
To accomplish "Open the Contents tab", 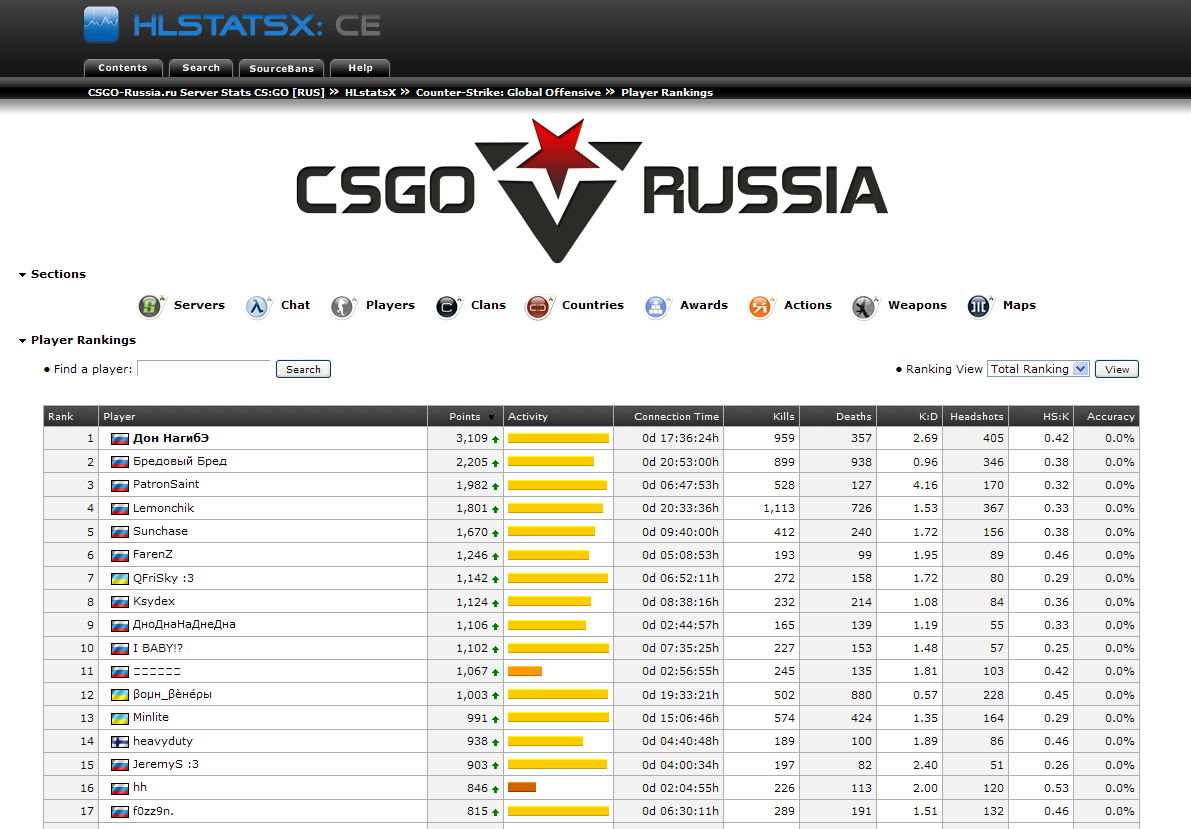I will (x=123, y=68).
